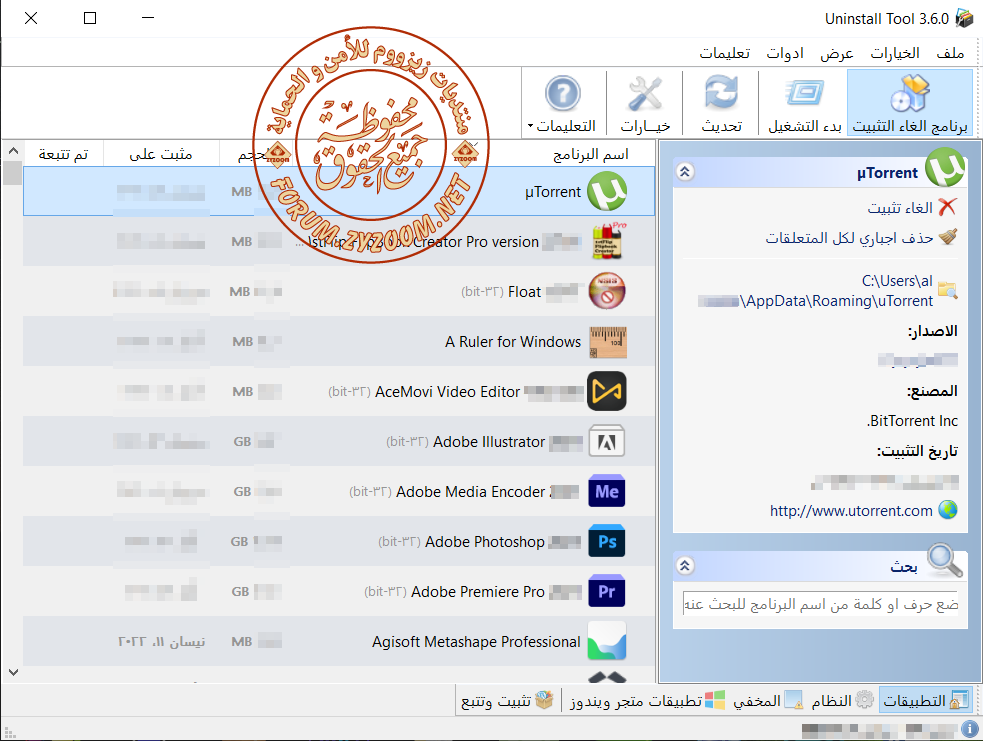Viewport: 983px width, 741px height.
Task: Click the Uninstall Tool title bar app icon
Action: [x=964, y=19]
